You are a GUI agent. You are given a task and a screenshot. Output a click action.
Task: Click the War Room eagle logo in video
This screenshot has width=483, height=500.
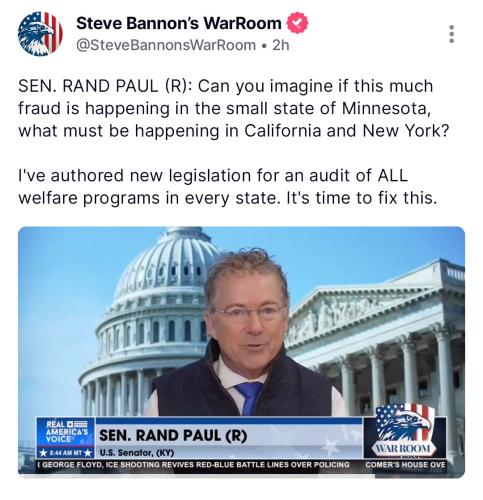(x=404, y=430)
